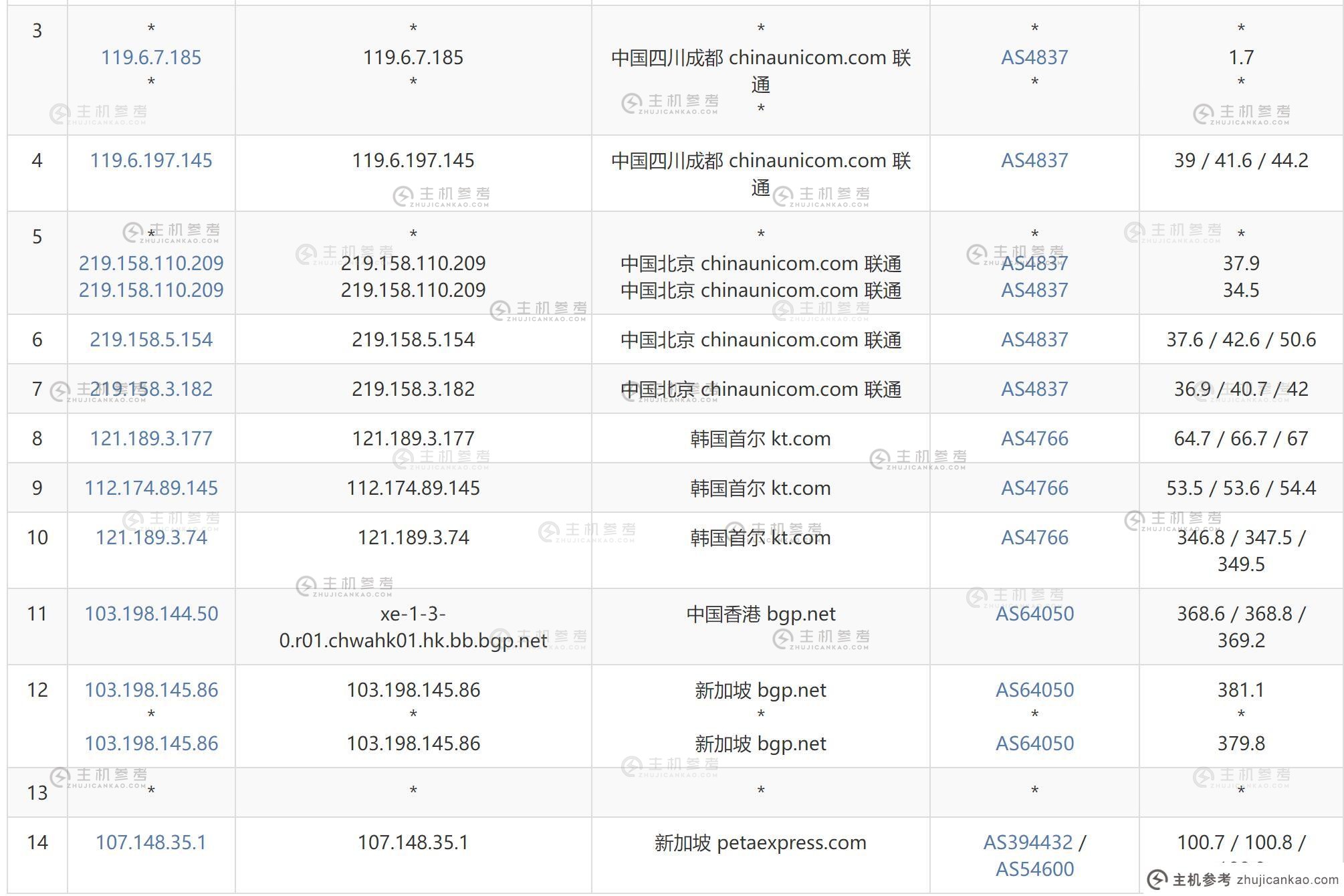The image size is (1344, 896).
Task: Click upper 219.158.110.209 link in hop 5
Action: pos(151,263)
